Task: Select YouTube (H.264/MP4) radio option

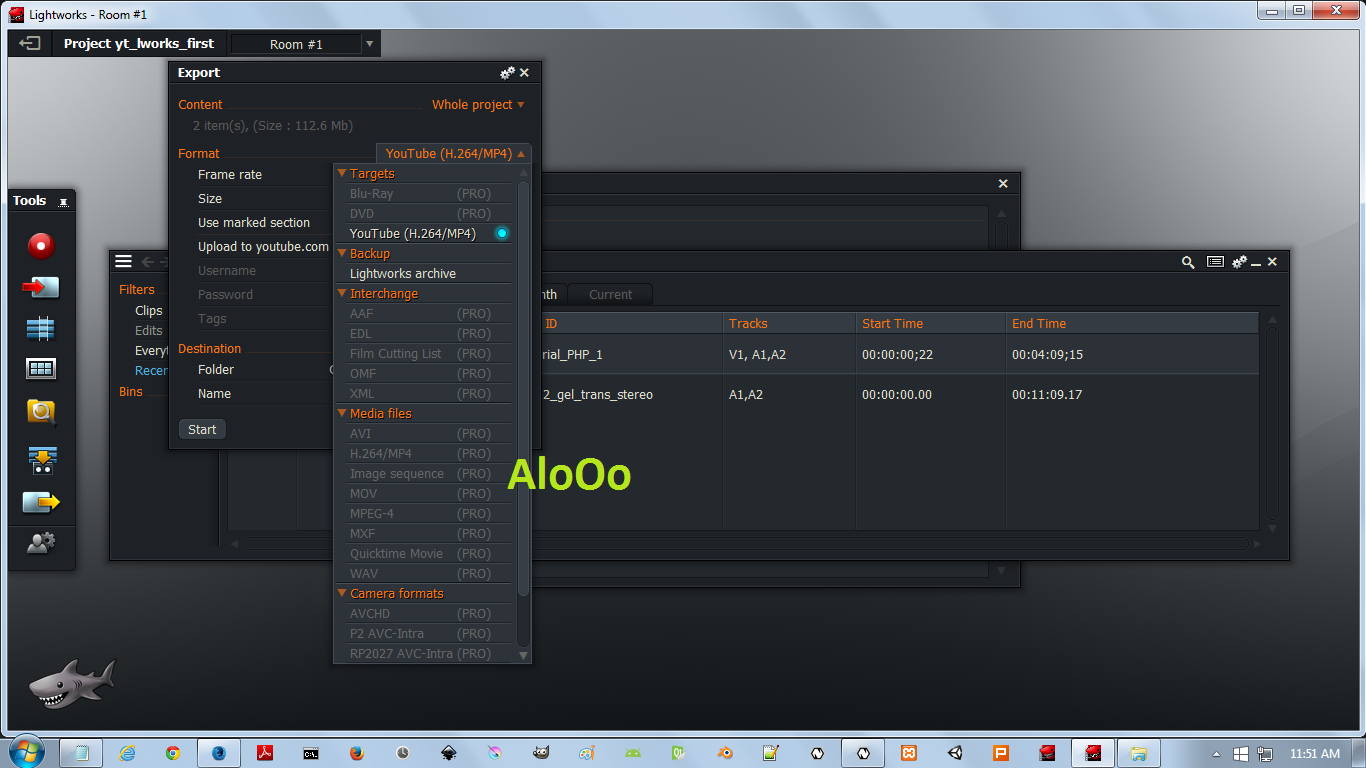Action: 502,233
